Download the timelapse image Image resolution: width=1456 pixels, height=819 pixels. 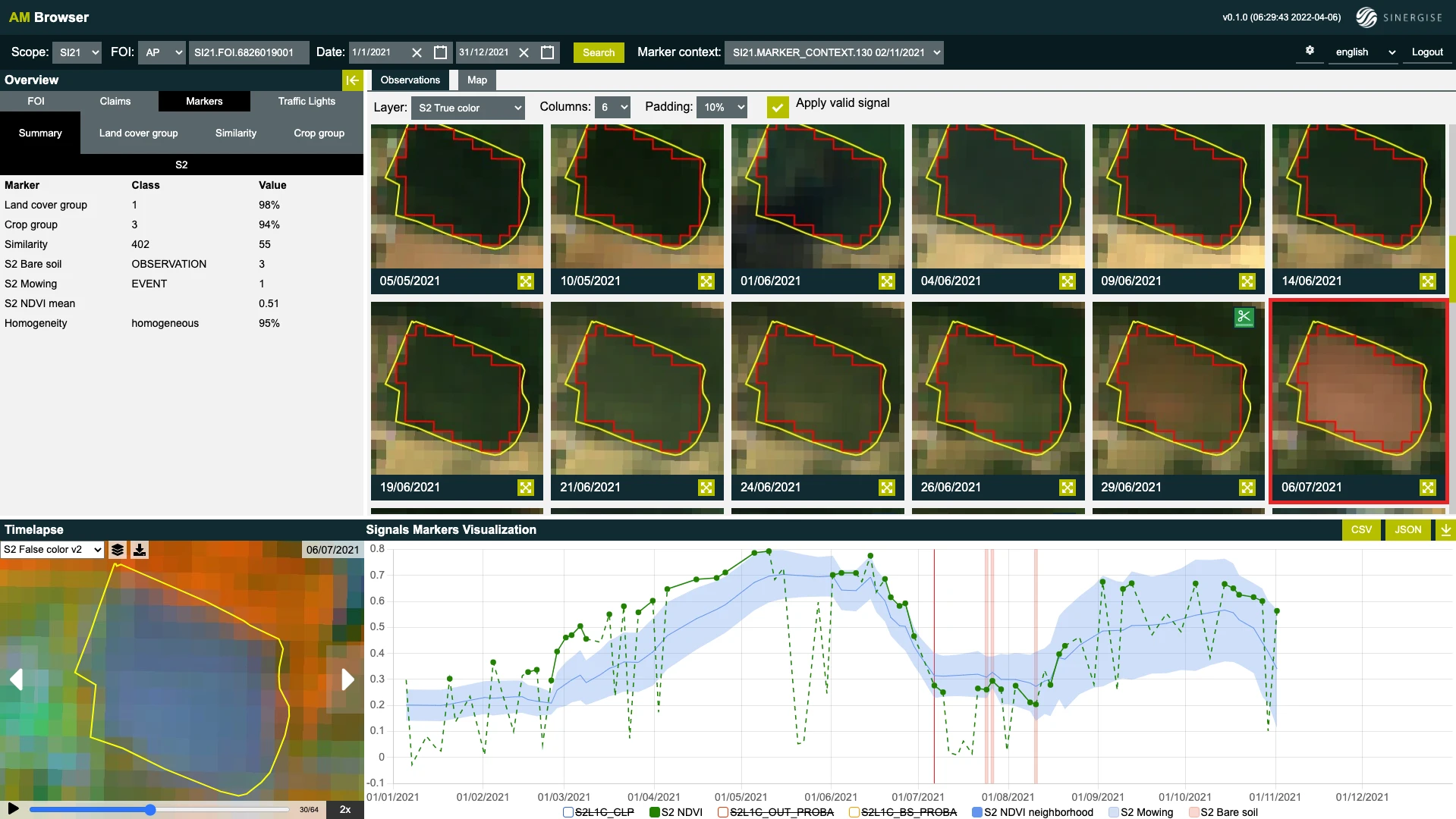(x=140, y=550)
